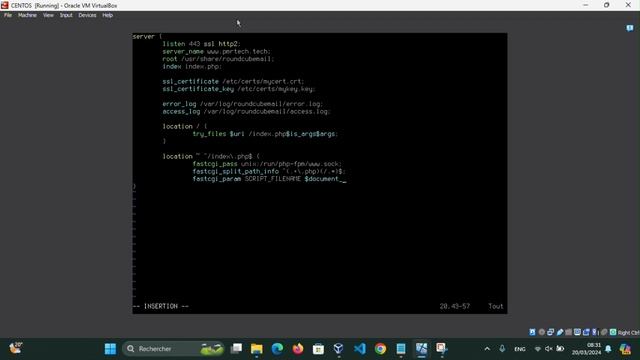The width and height of the screenshot is (640, 360).
Task: Open the View menu
Action: click(x=48, y=15)
